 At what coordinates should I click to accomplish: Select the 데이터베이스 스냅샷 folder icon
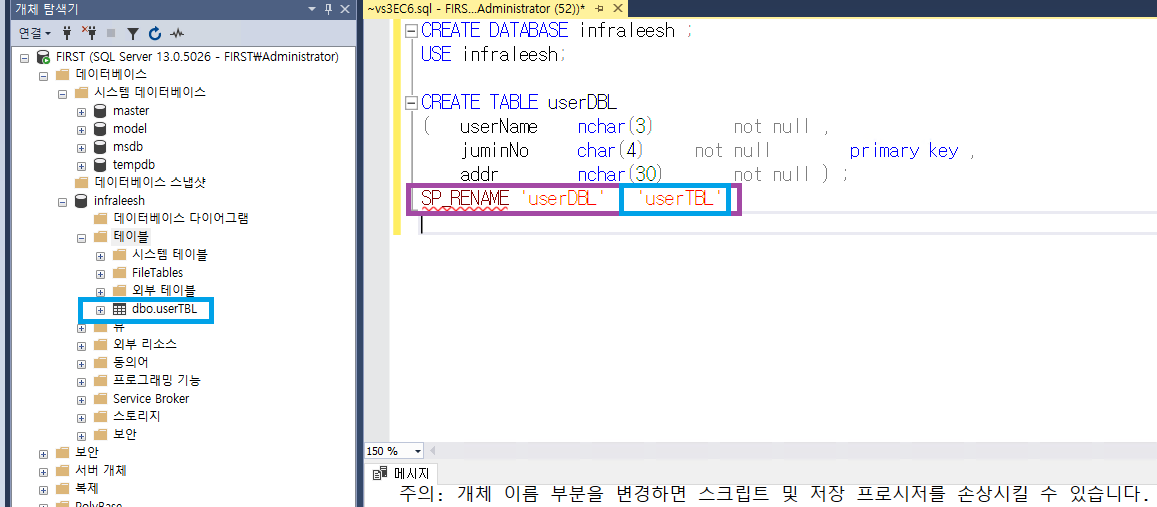[x=81, y=182]
